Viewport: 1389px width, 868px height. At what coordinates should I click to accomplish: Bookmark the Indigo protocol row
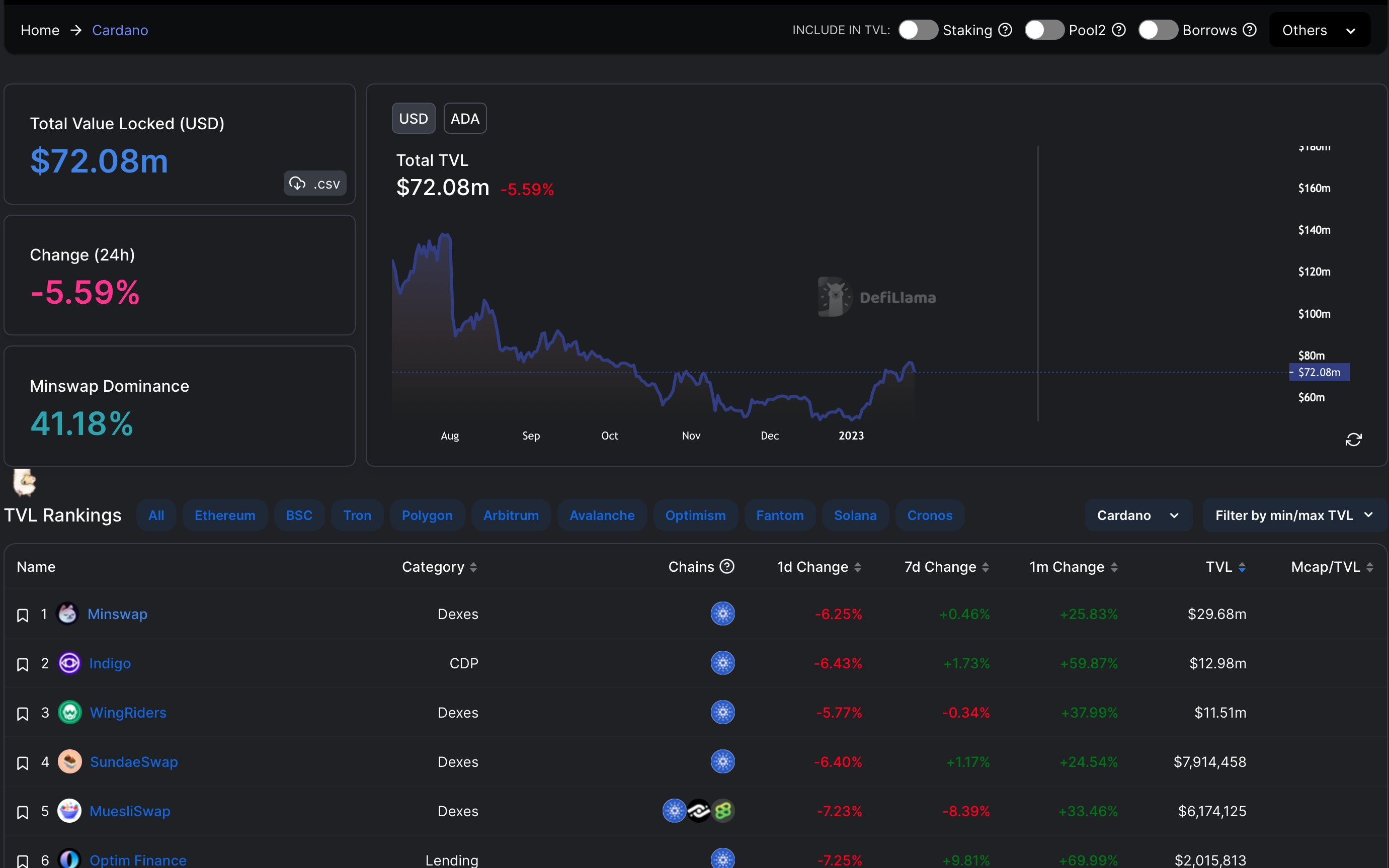click(23, 665)
